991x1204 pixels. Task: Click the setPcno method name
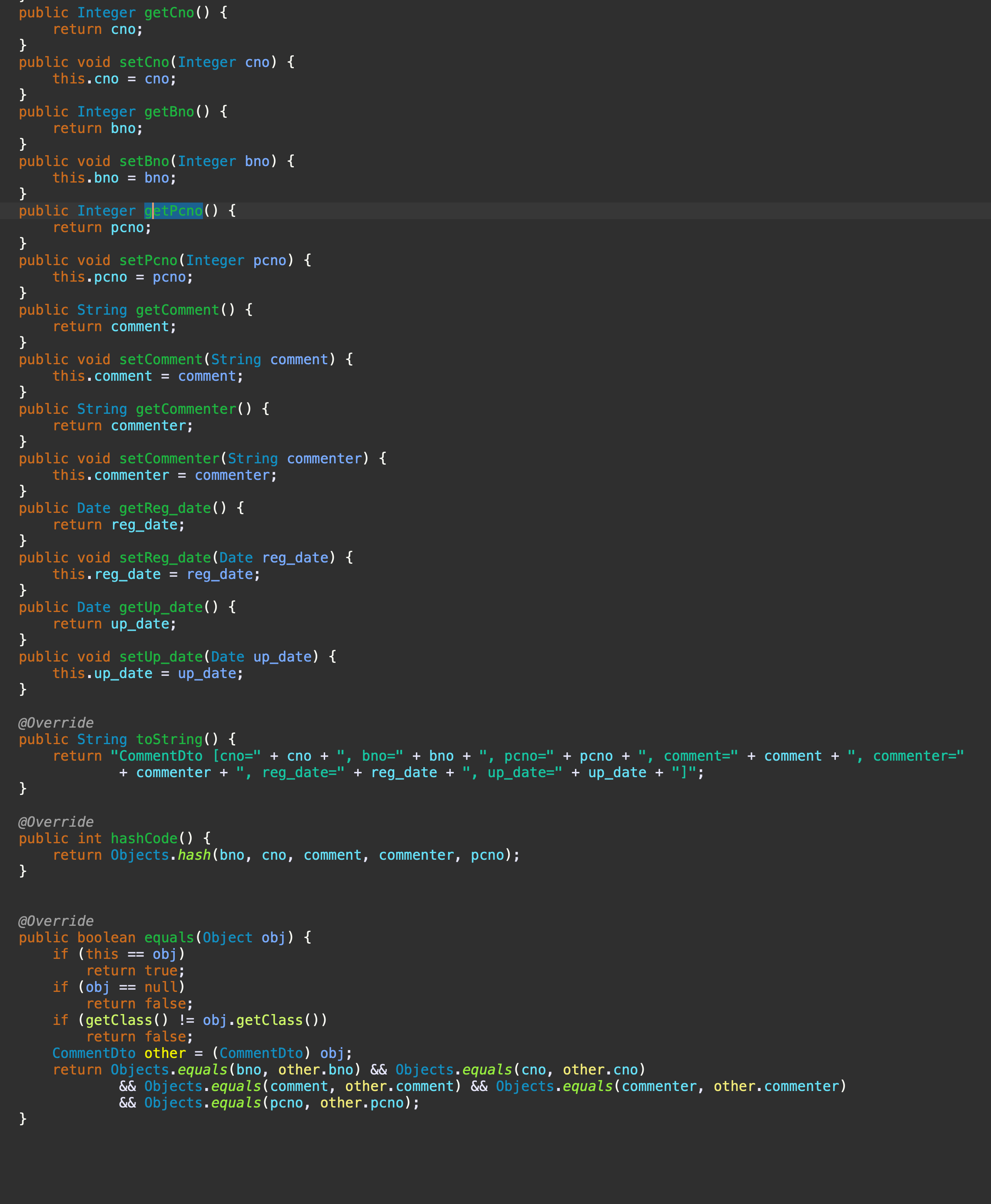coord(148,260)
